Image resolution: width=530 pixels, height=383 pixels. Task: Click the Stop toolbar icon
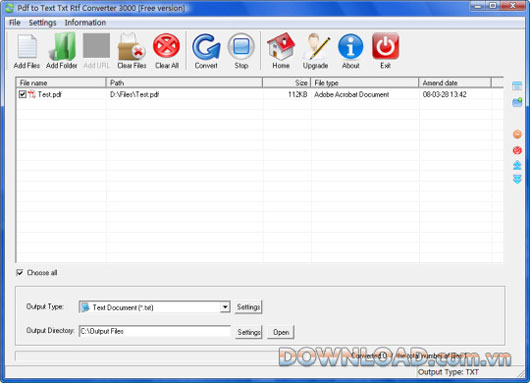[241, 46]
